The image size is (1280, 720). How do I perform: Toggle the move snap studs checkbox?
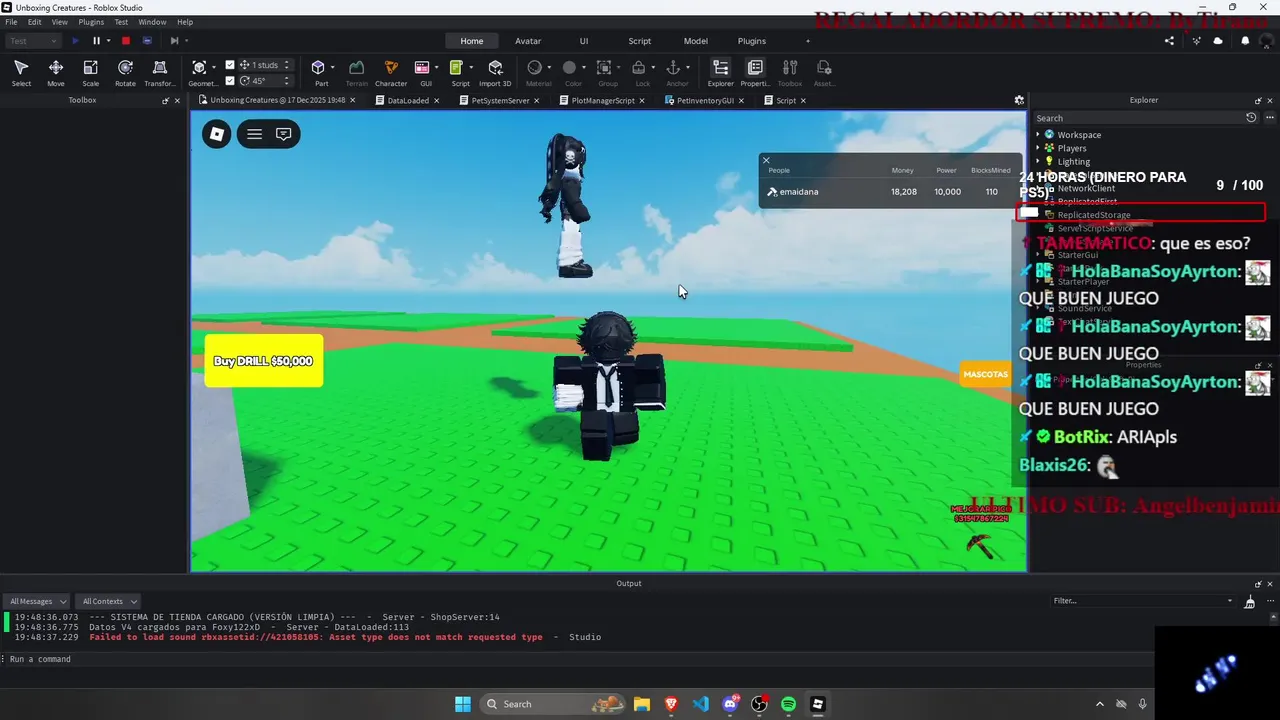point(230,65)
